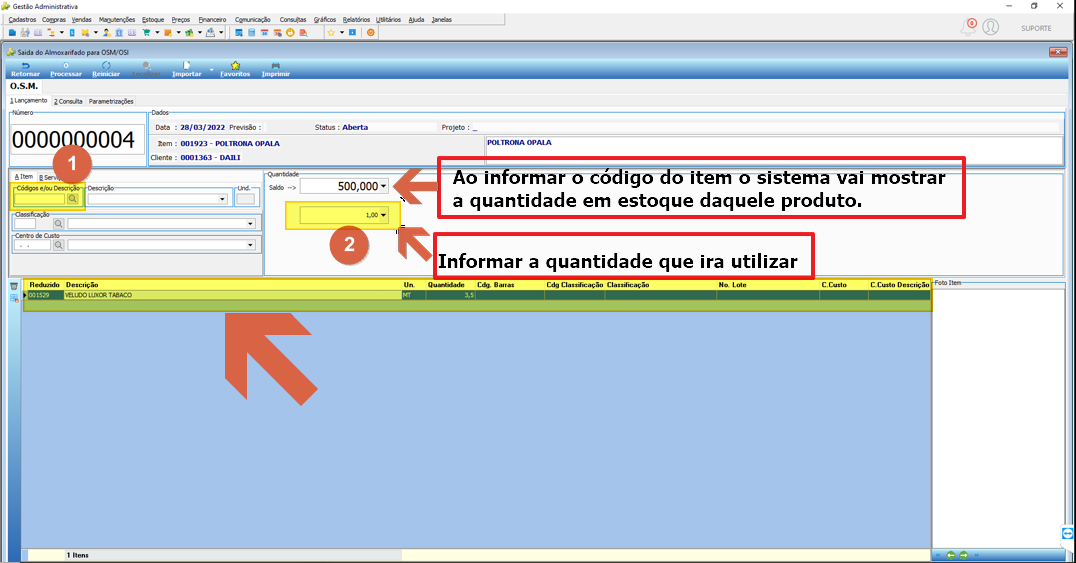This screenshot has height=563, width=1076.
Task: Open the Cadastros menu
Action: pos(23,19)
